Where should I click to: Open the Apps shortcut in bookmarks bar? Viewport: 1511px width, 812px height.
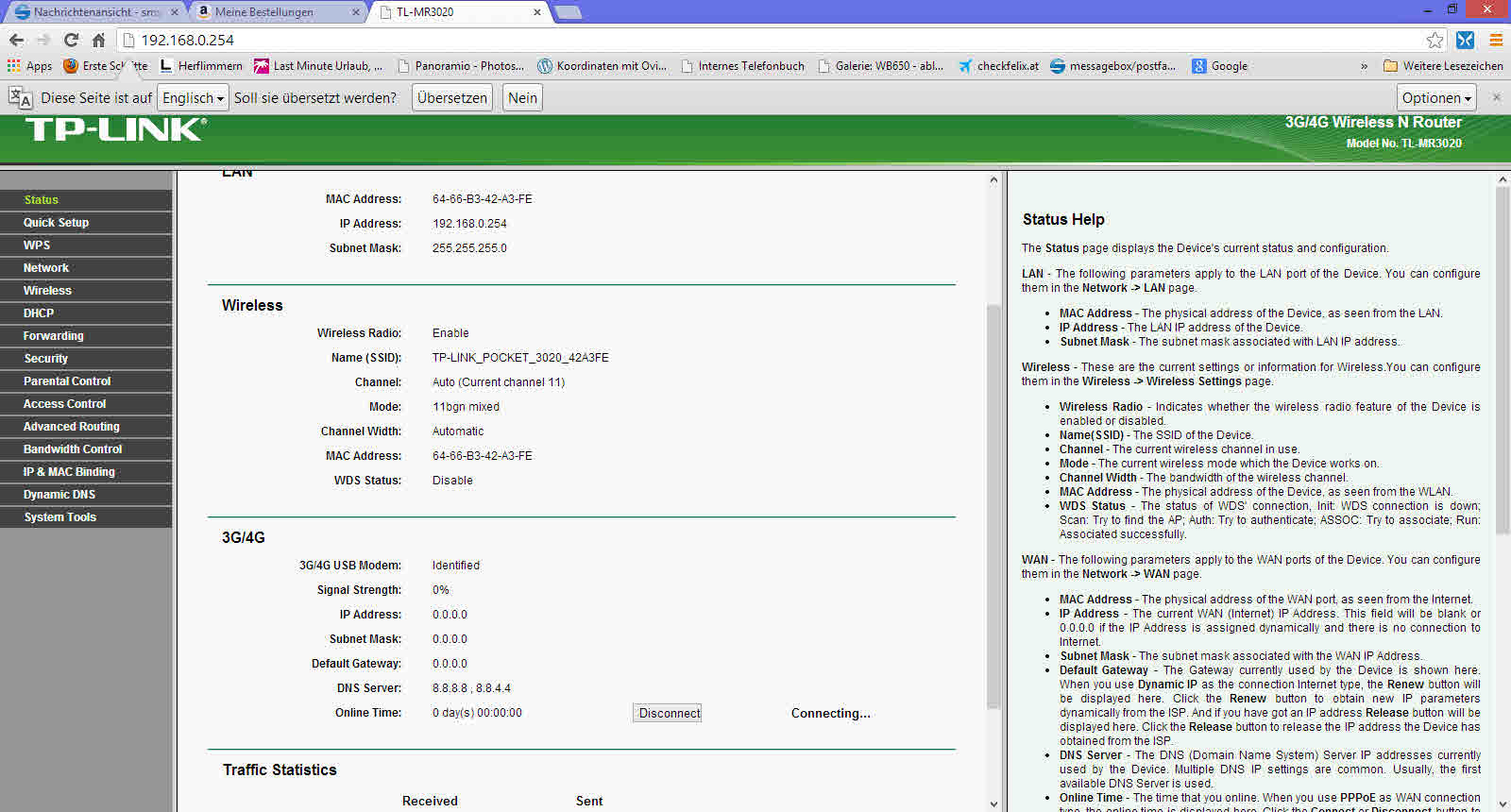(29, 66)
